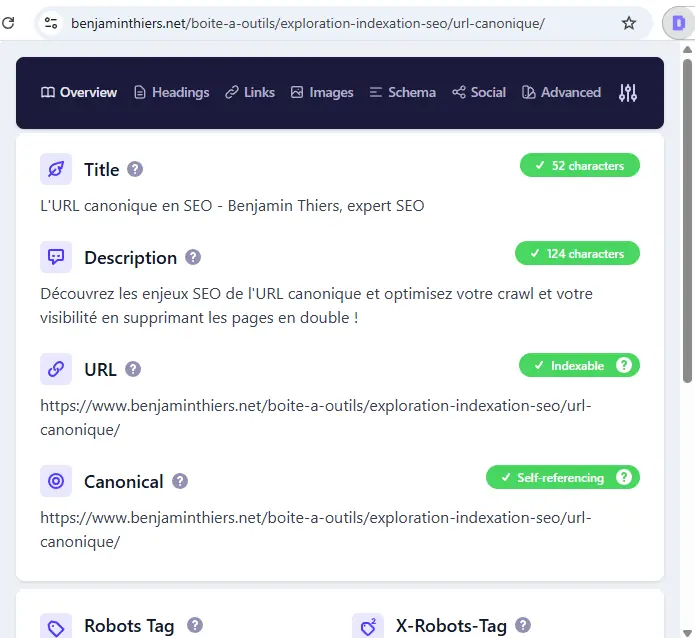Click the help icon next to URL heading
The image size is (695, 638).
(133, 369)
